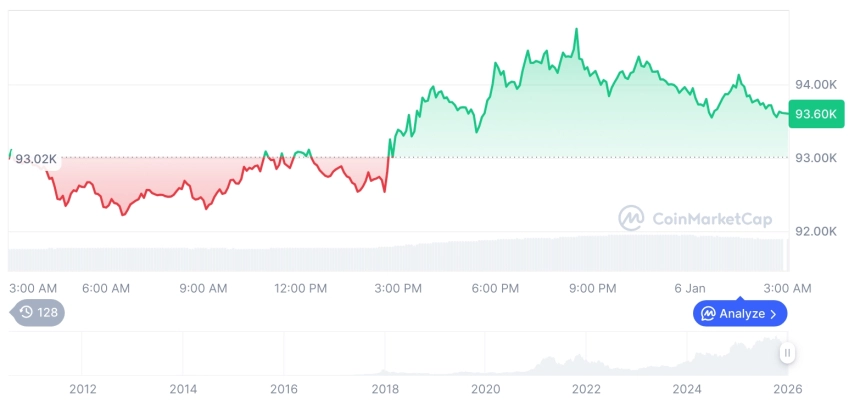
Task: Click the 92.00K price axis label
Action: click(815, 231)
